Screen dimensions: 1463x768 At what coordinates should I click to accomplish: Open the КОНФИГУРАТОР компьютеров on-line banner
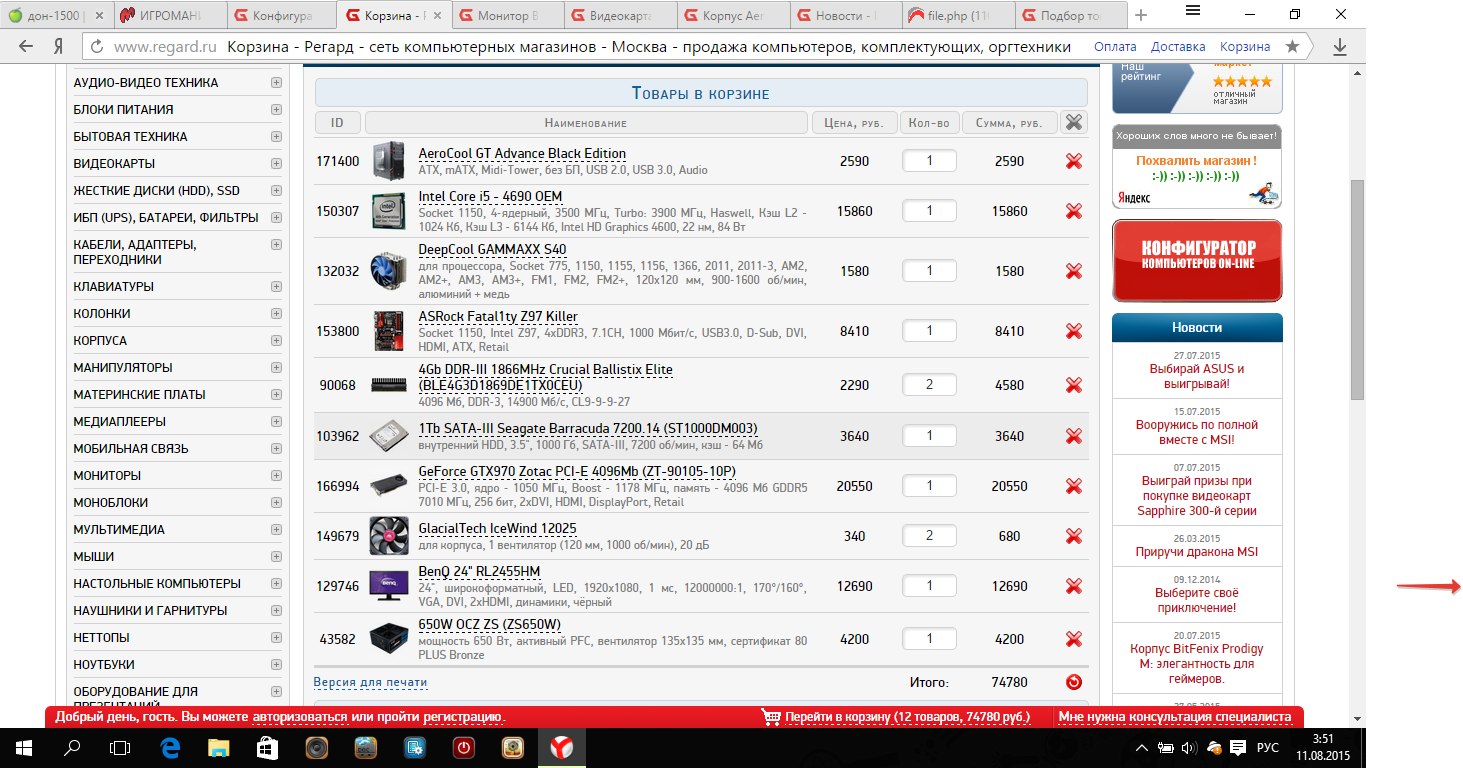click(1197, 261)
